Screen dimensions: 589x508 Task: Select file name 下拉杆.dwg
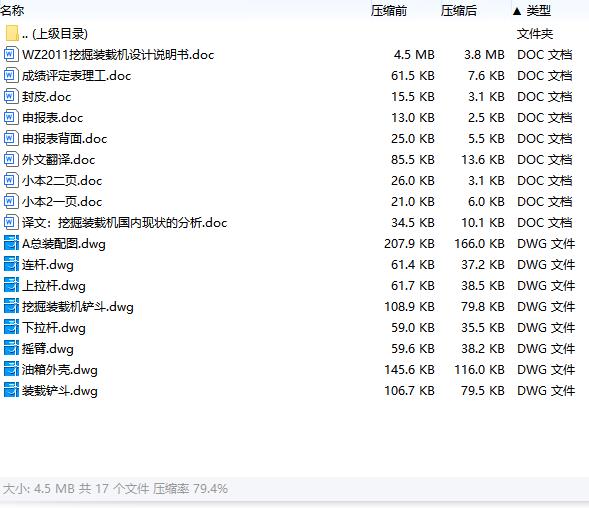point(54,328)
